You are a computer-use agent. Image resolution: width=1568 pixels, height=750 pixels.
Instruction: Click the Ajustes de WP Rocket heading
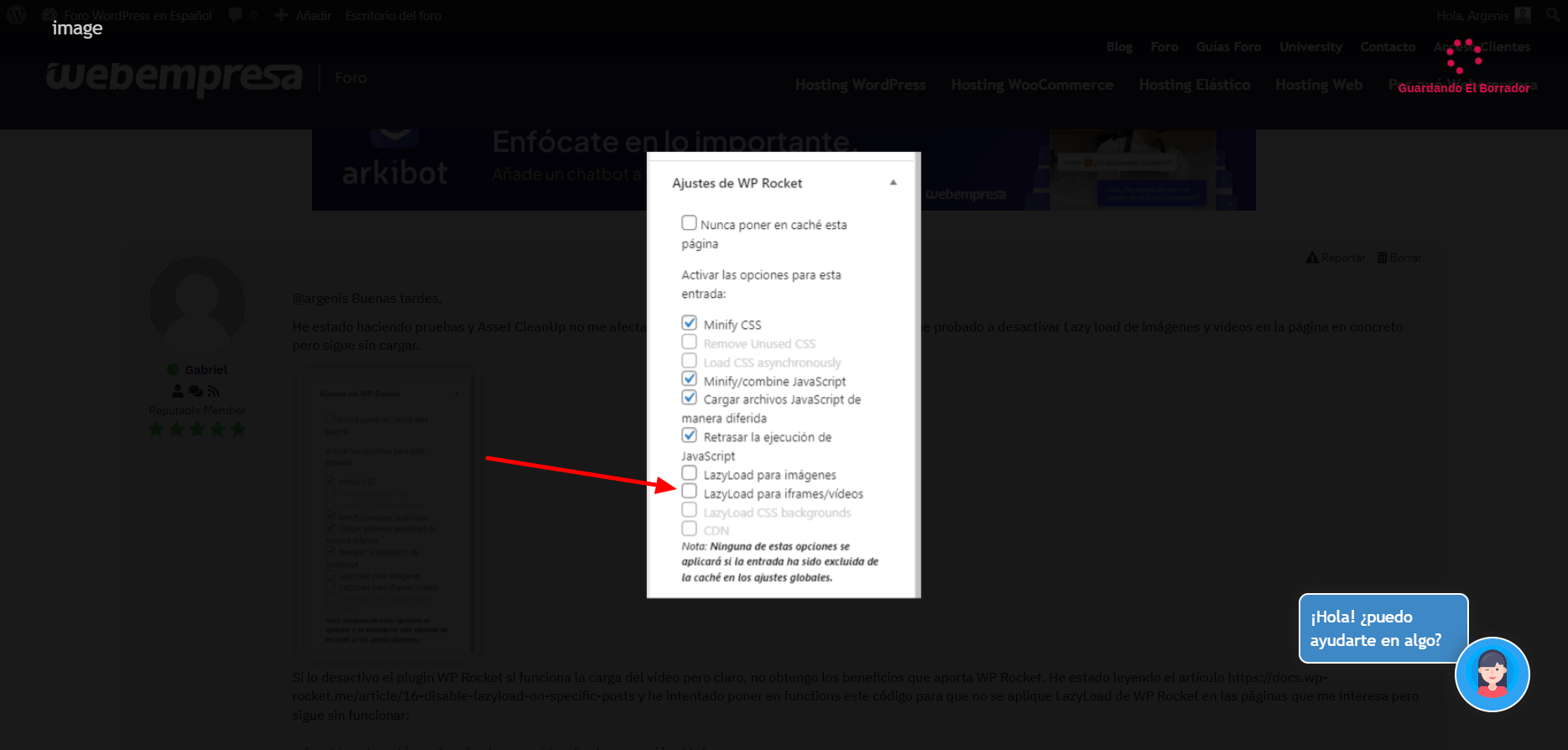click(737, 183)
